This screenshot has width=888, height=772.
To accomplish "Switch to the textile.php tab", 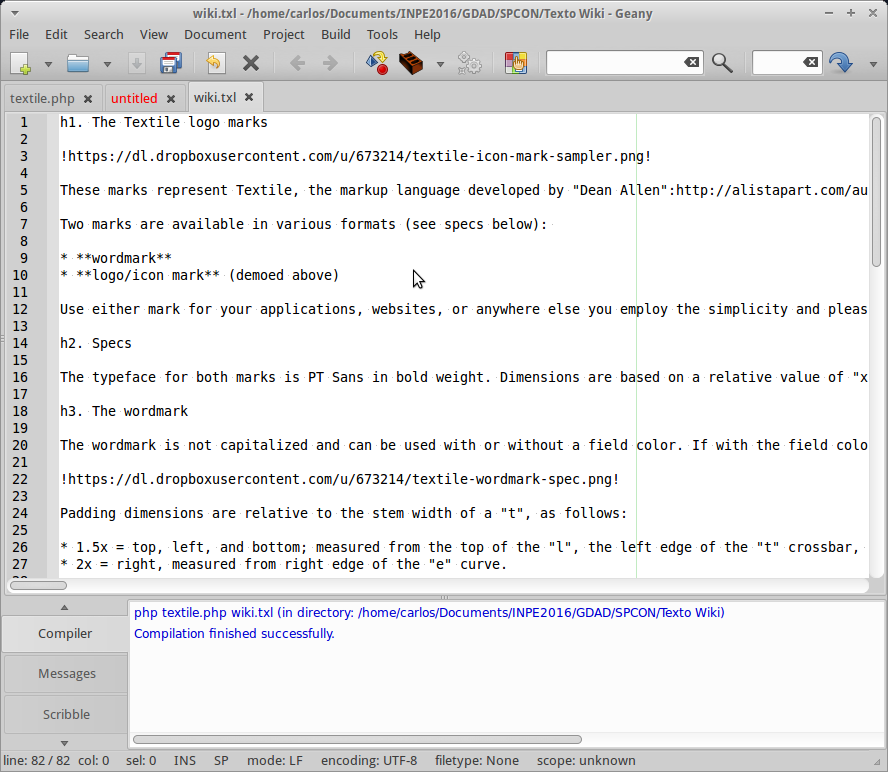I will click(42, 99).
